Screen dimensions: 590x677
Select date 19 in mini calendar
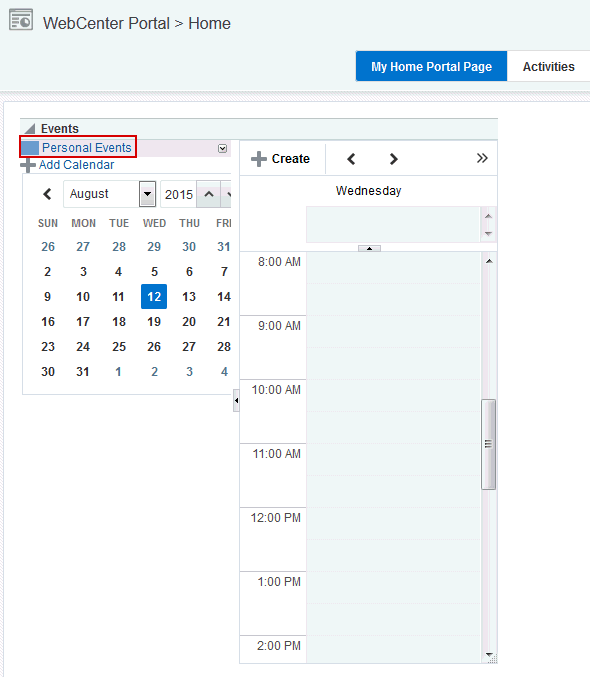(154, 322)
